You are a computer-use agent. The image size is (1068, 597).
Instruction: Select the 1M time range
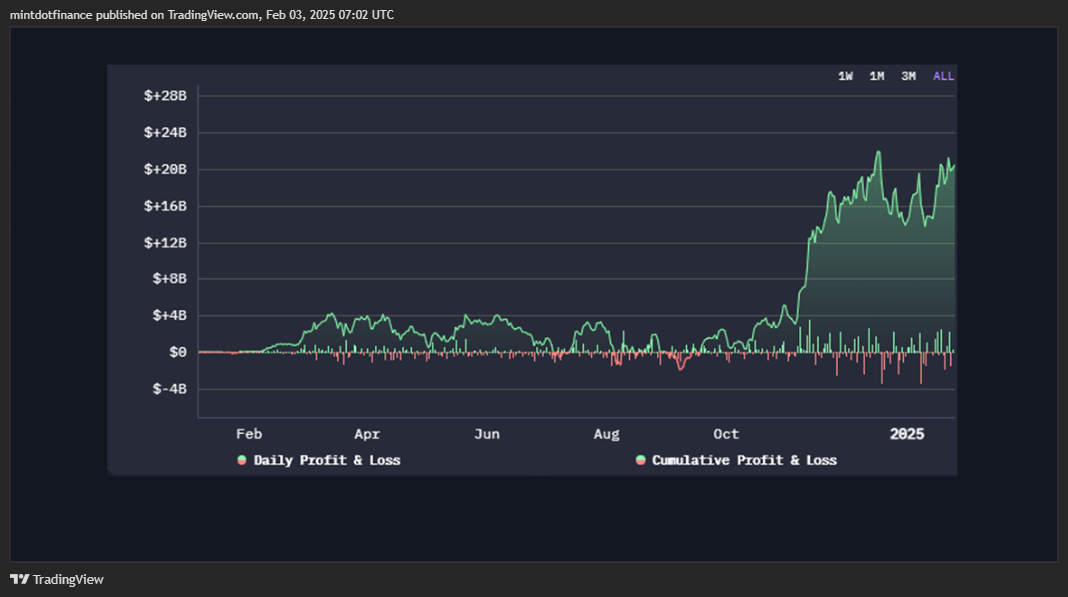[877, 76]
